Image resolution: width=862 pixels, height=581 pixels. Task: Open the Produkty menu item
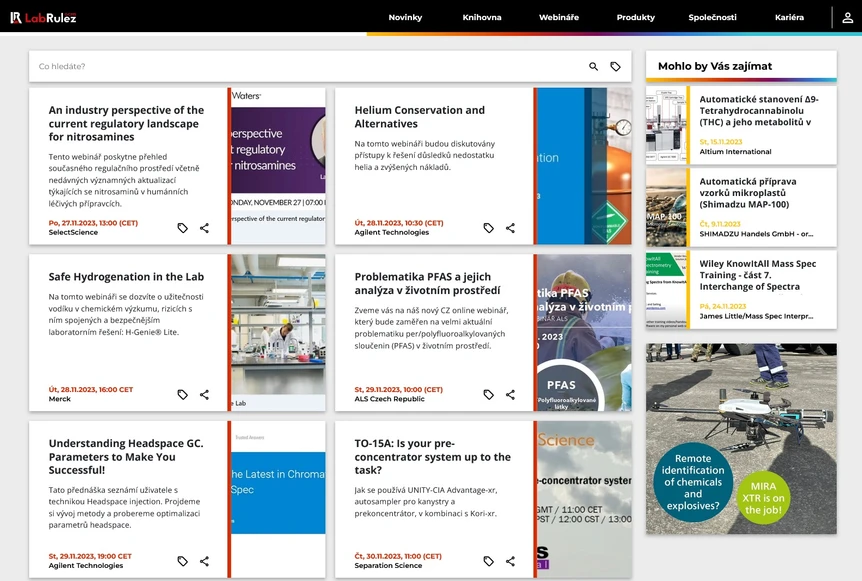636,17
